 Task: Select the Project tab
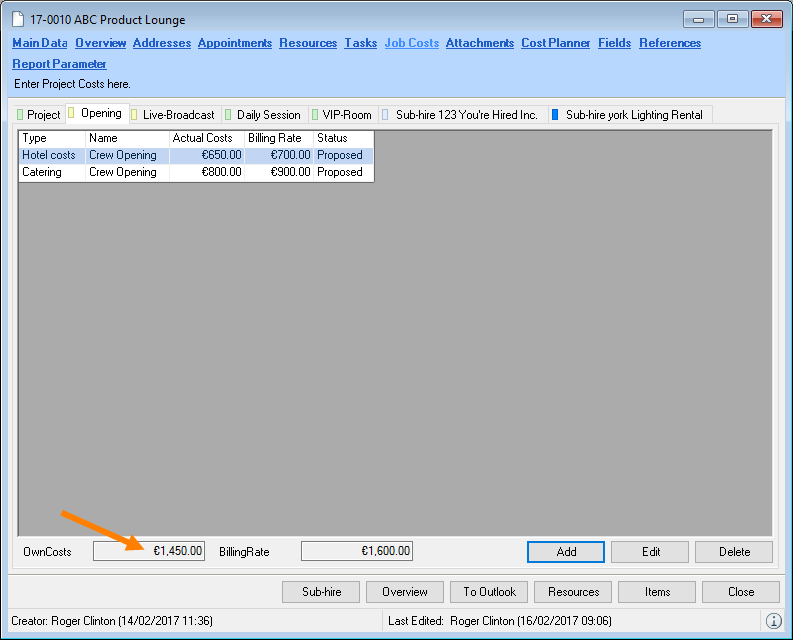42,115
